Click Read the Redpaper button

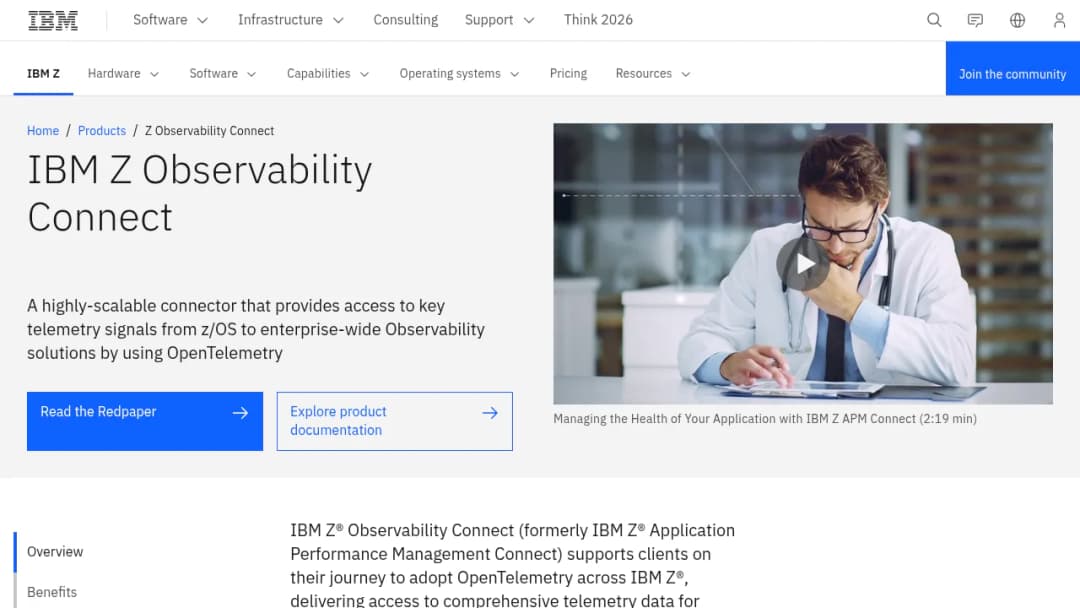(x=145, y=421)
